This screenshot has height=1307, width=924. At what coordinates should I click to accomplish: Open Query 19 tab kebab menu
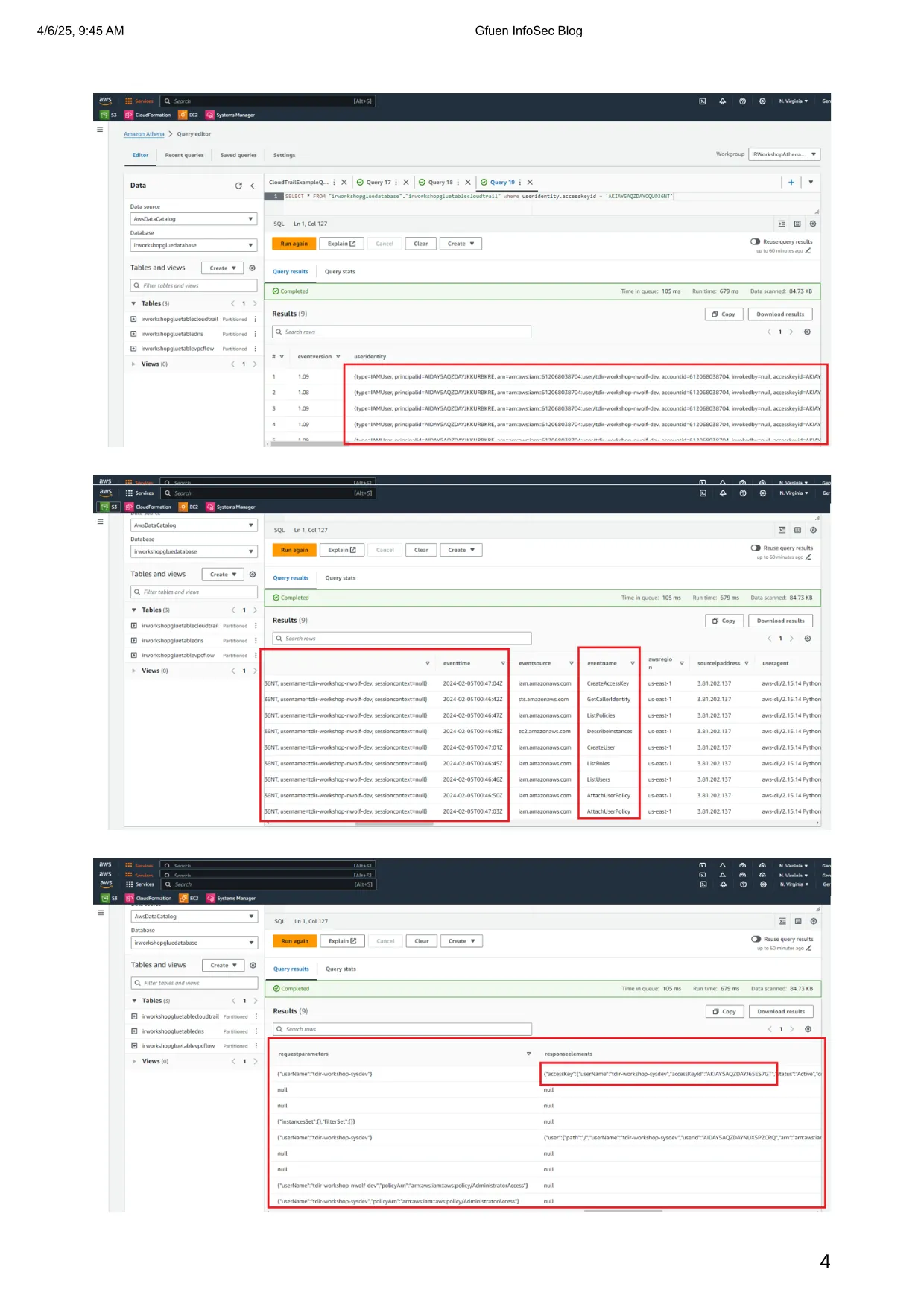pyautogui.click(x=520, y=182)
